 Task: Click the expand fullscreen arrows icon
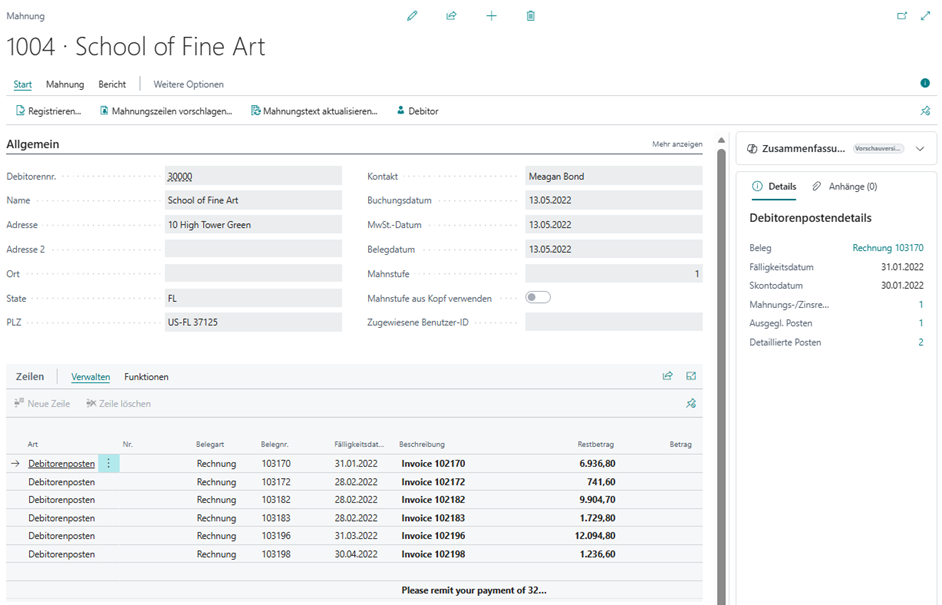[924, 16]
